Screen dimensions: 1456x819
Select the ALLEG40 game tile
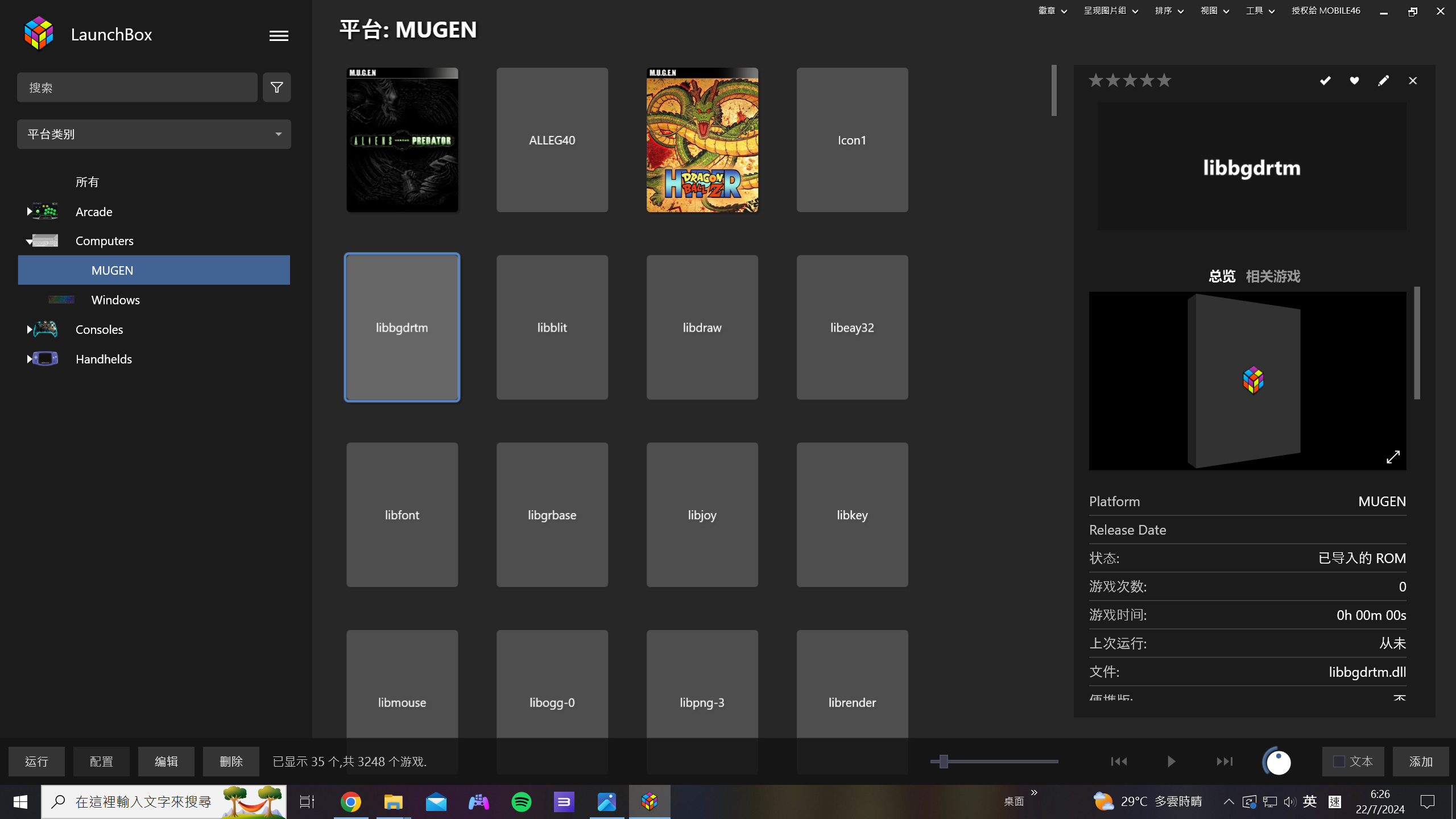coord(552,140)
